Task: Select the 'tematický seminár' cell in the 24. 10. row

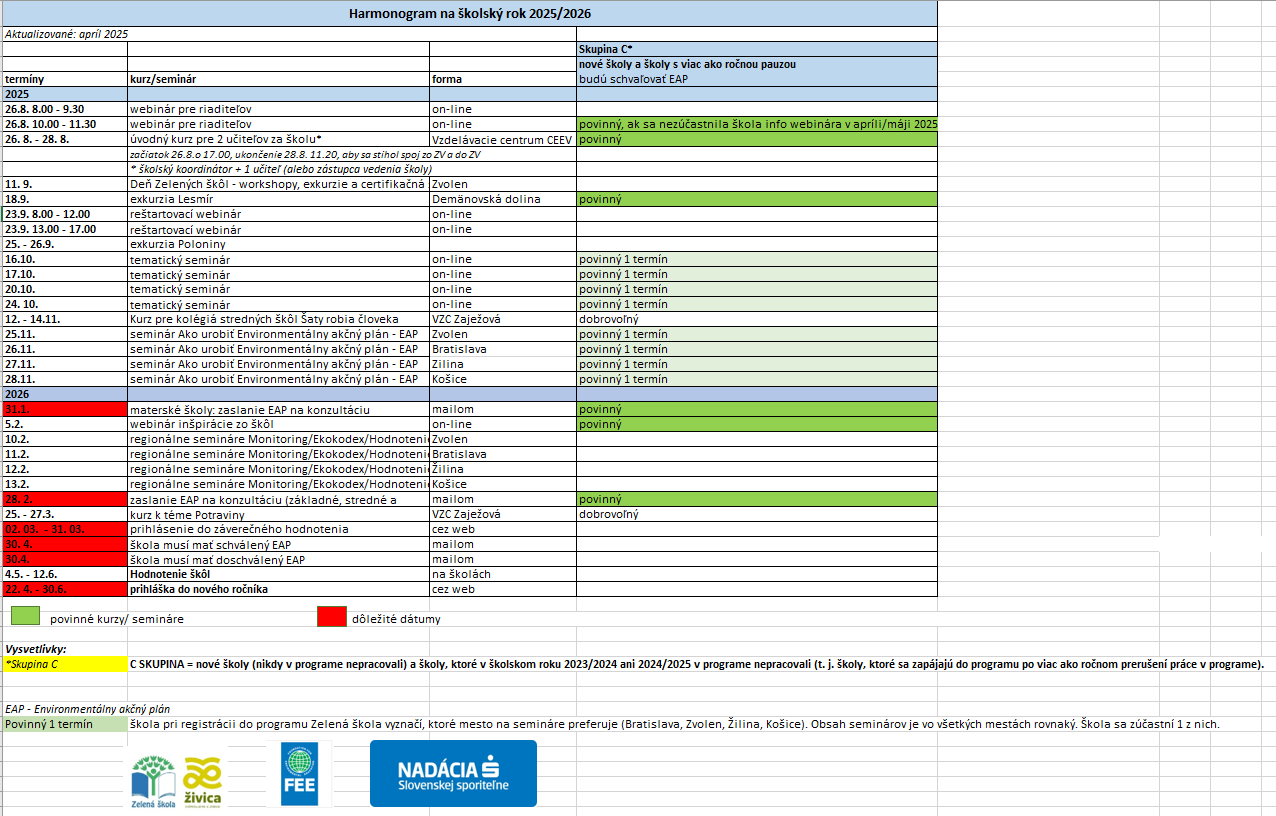Action: [x=278, y=304]
